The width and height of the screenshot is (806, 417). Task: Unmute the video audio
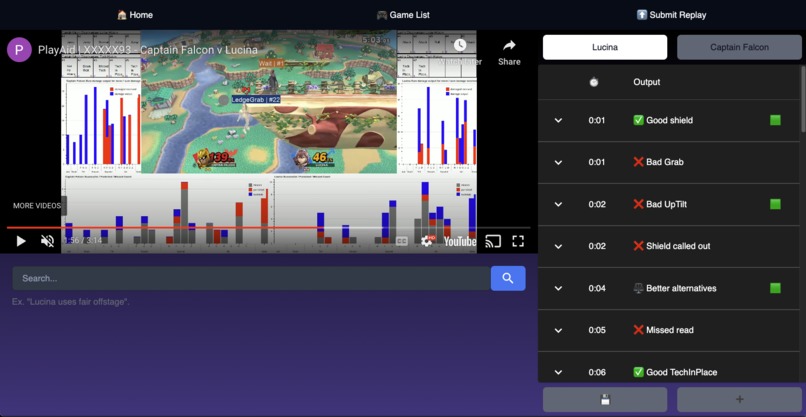47,241
